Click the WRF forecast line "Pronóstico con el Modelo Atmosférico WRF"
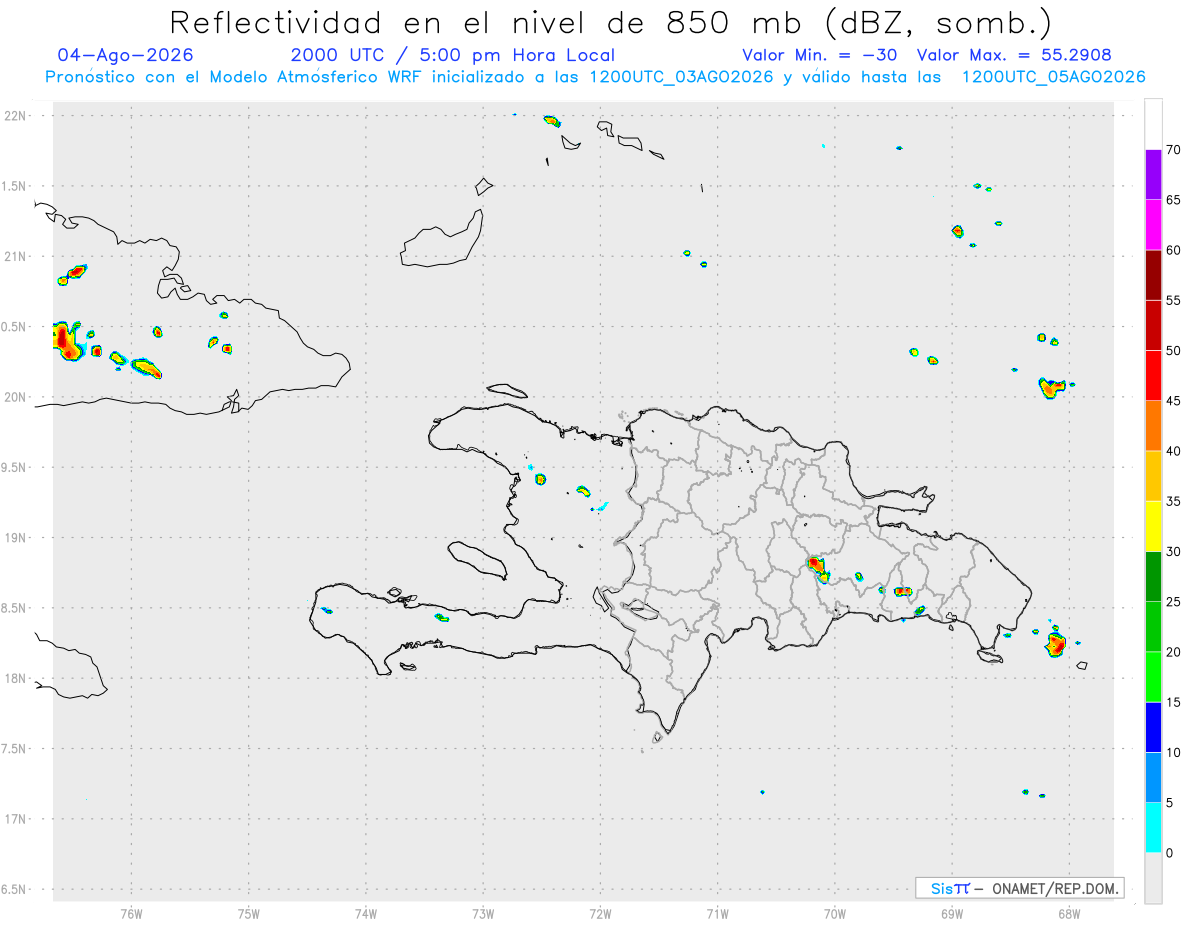Viewport: 1200px width, 927px height. [x=235, y=77]
